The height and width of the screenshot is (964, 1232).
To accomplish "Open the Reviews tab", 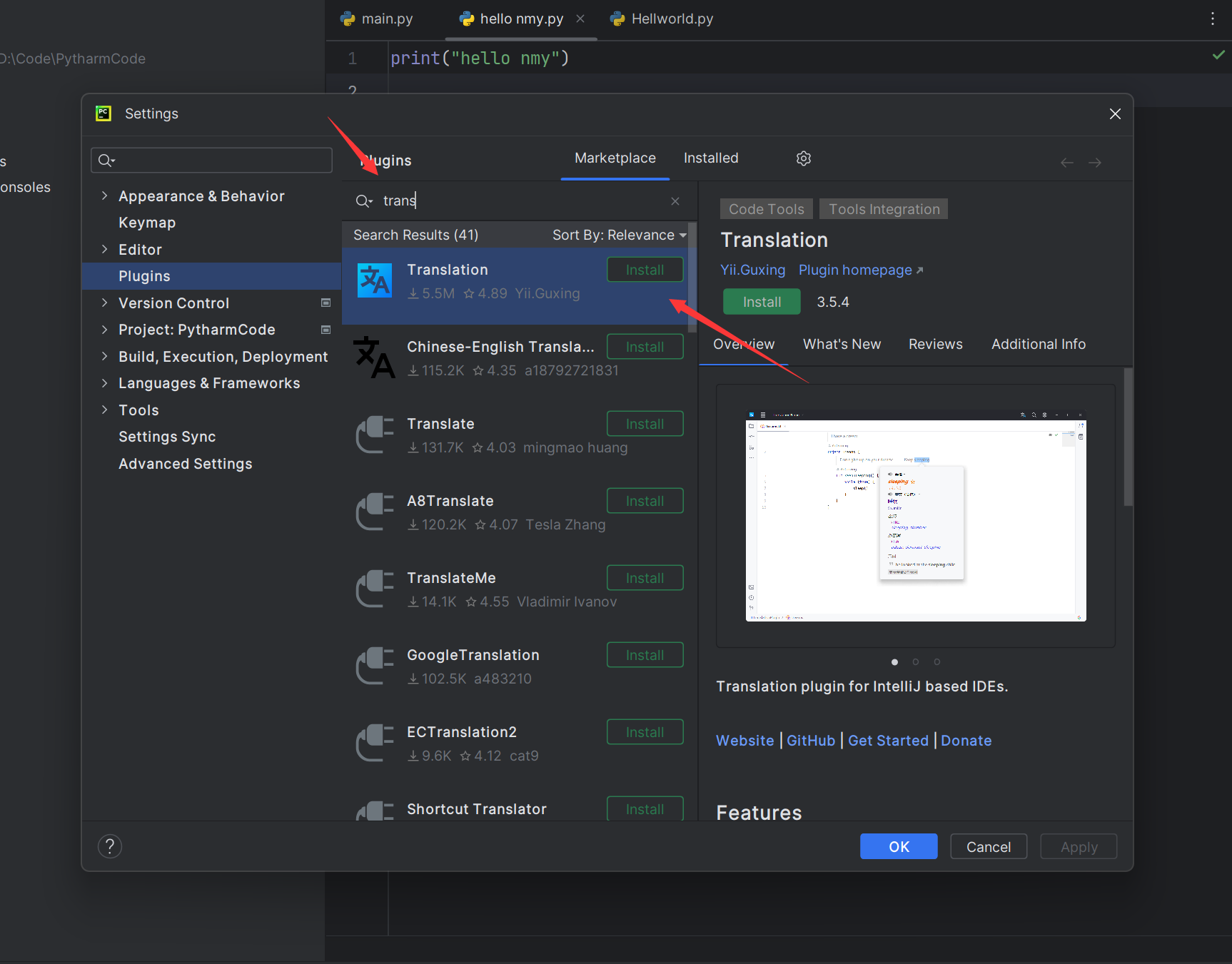I will pos(935,344).
